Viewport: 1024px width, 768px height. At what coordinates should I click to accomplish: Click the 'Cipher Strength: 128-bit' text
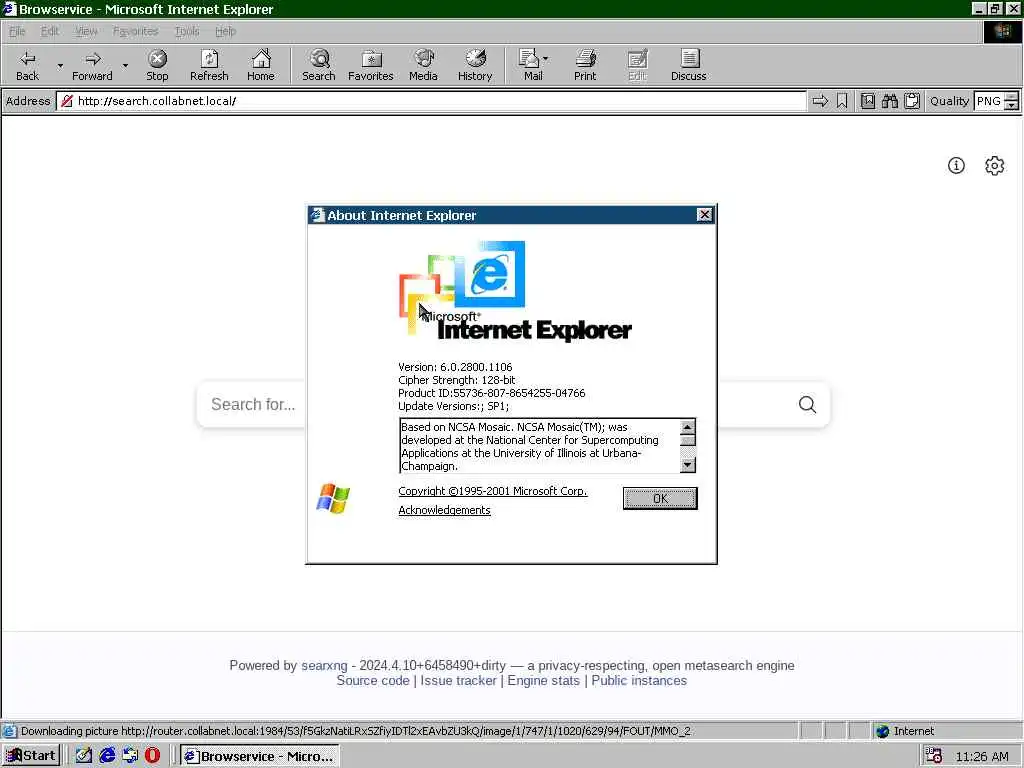(456, 380)
